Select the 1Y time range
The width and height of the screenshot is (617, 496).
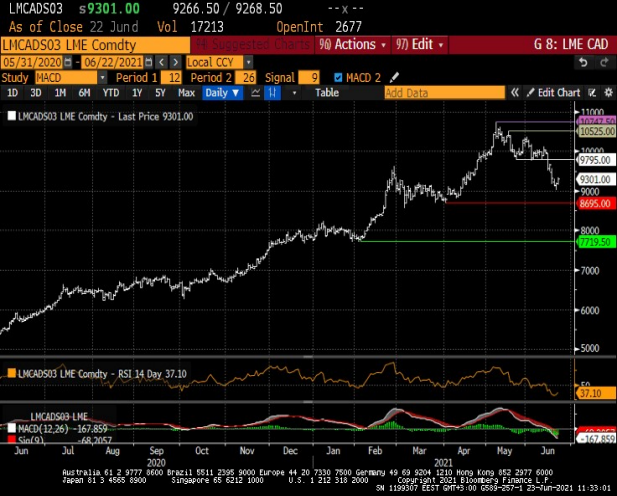(x=137, y=93)
